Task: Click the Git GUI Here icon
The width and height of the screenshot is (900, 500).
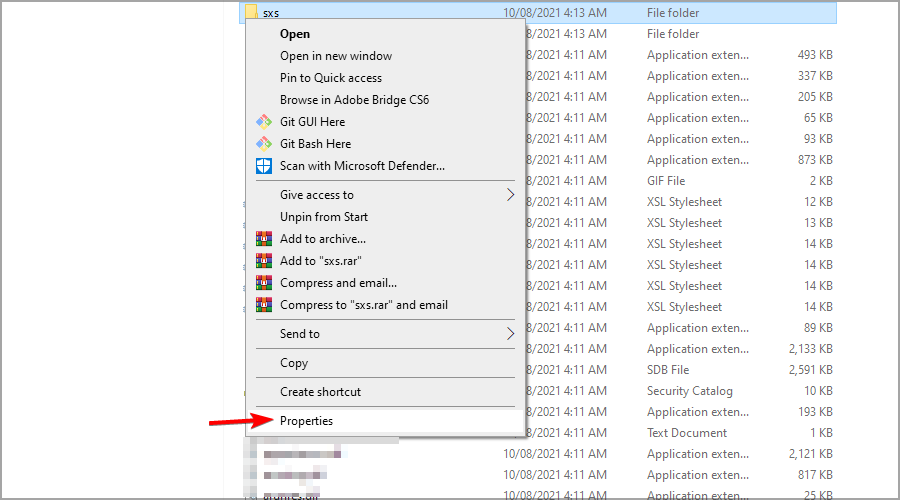Action: click(264, 122)
